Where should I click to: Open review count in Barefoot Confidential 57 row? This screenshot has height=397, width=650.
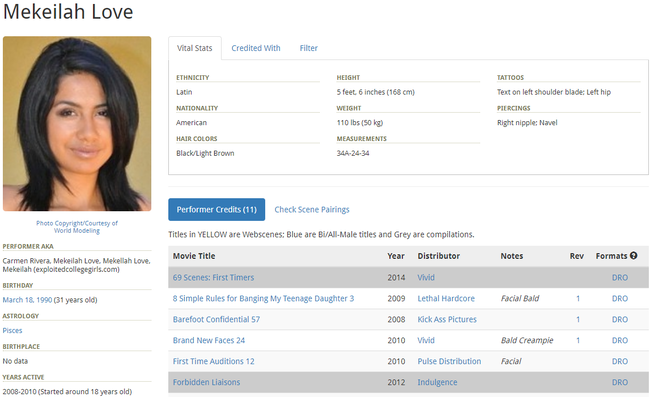click(578, 319)
